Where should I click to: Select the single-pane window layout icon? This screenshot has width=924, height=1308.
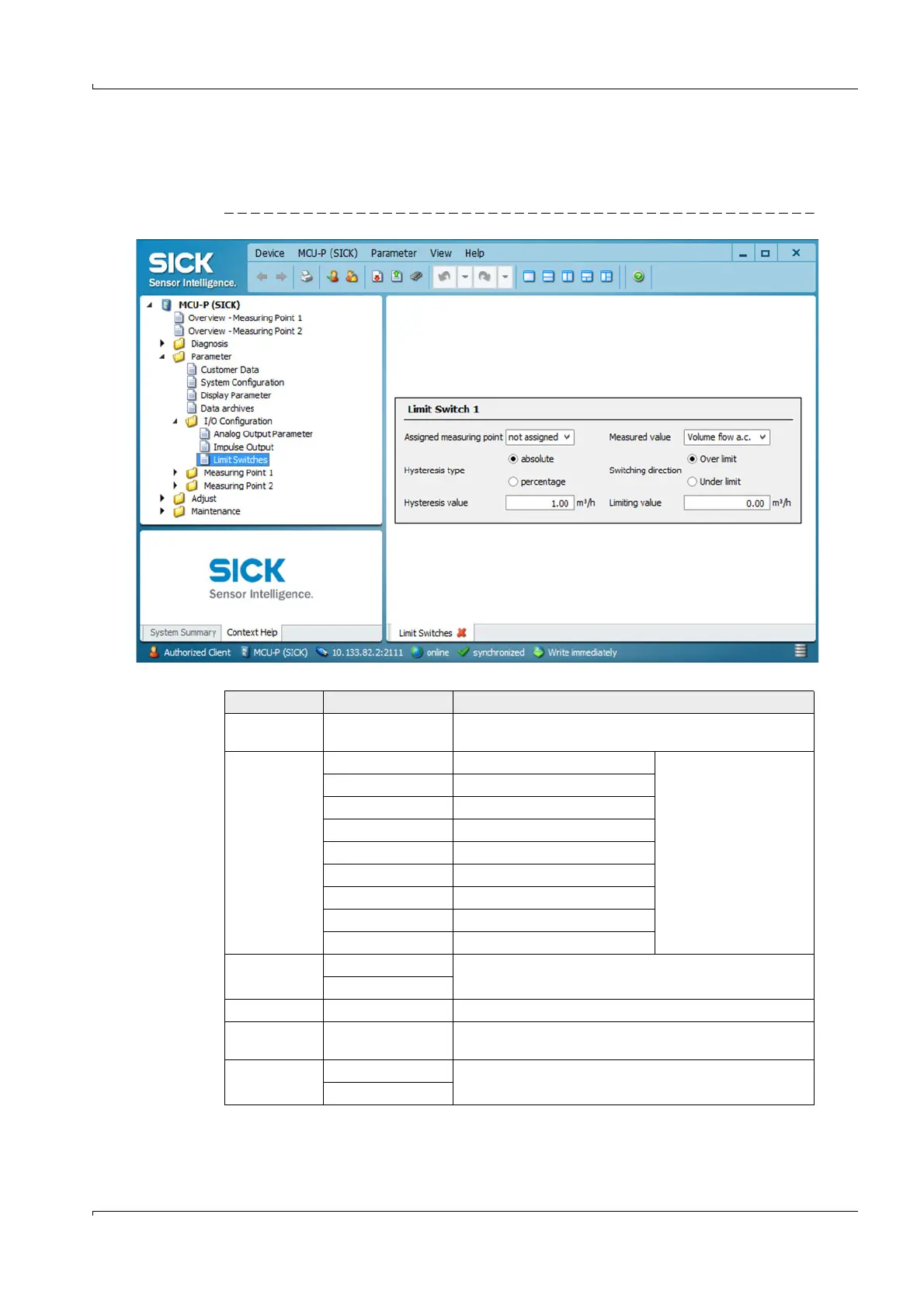529,277
